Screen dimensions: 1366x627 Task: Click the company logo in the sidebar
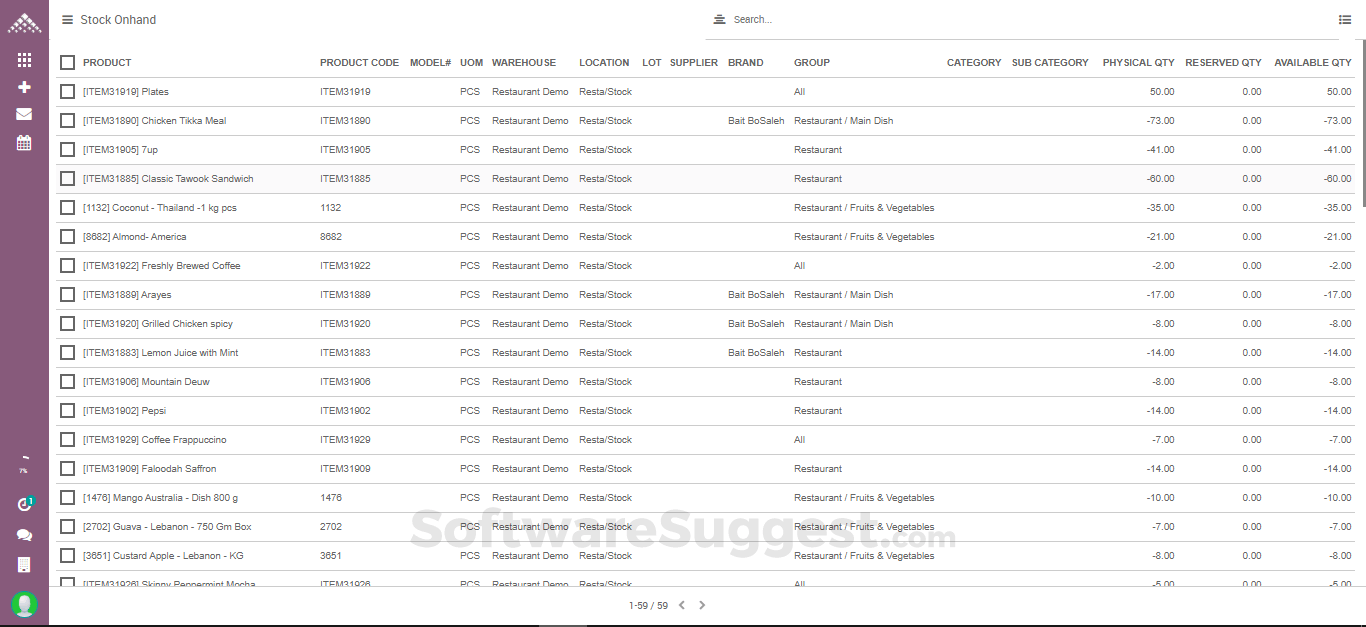[24, 22]
